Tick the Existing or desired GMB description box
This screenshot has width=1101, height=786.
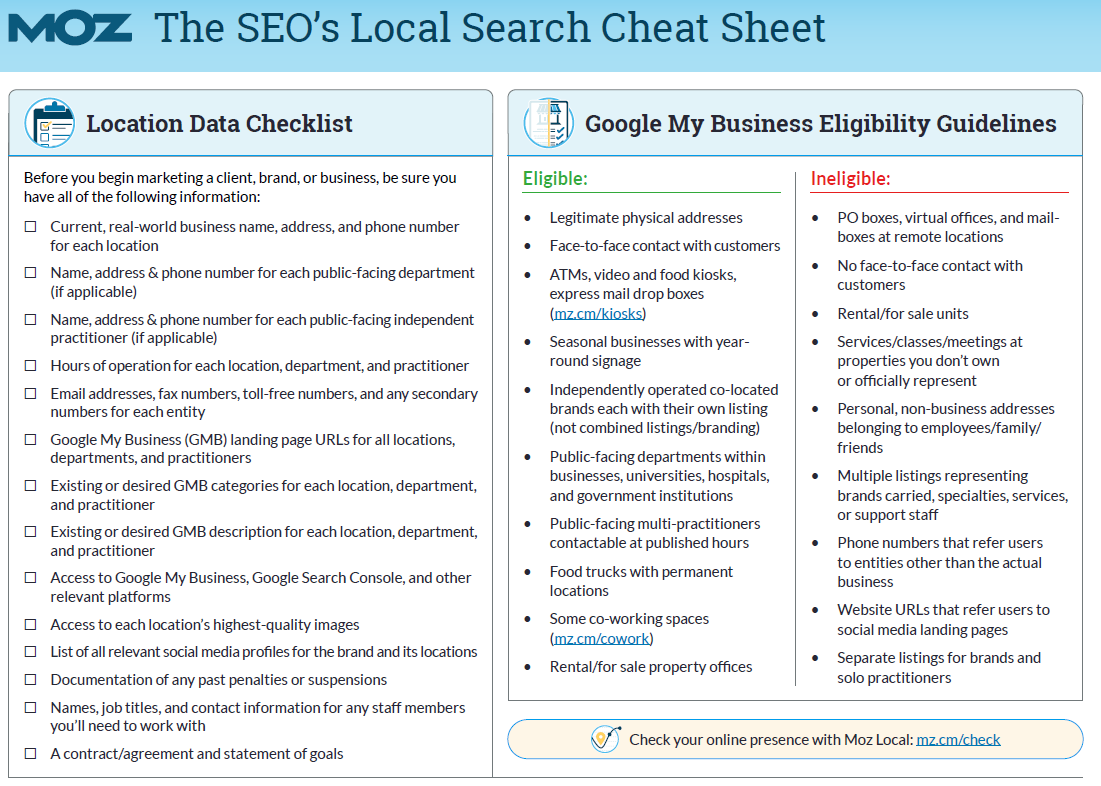(x=31, y=532)
